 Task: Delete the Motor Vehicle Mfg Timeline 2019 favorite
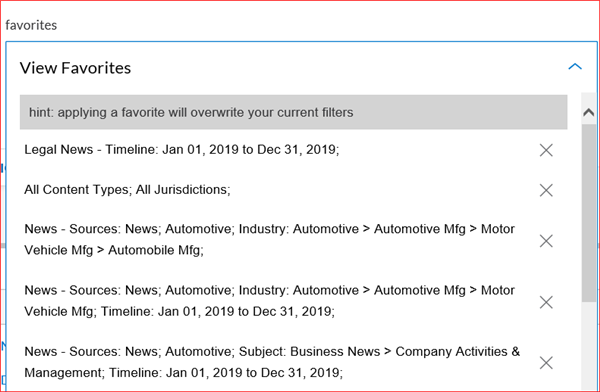[546, 302]
